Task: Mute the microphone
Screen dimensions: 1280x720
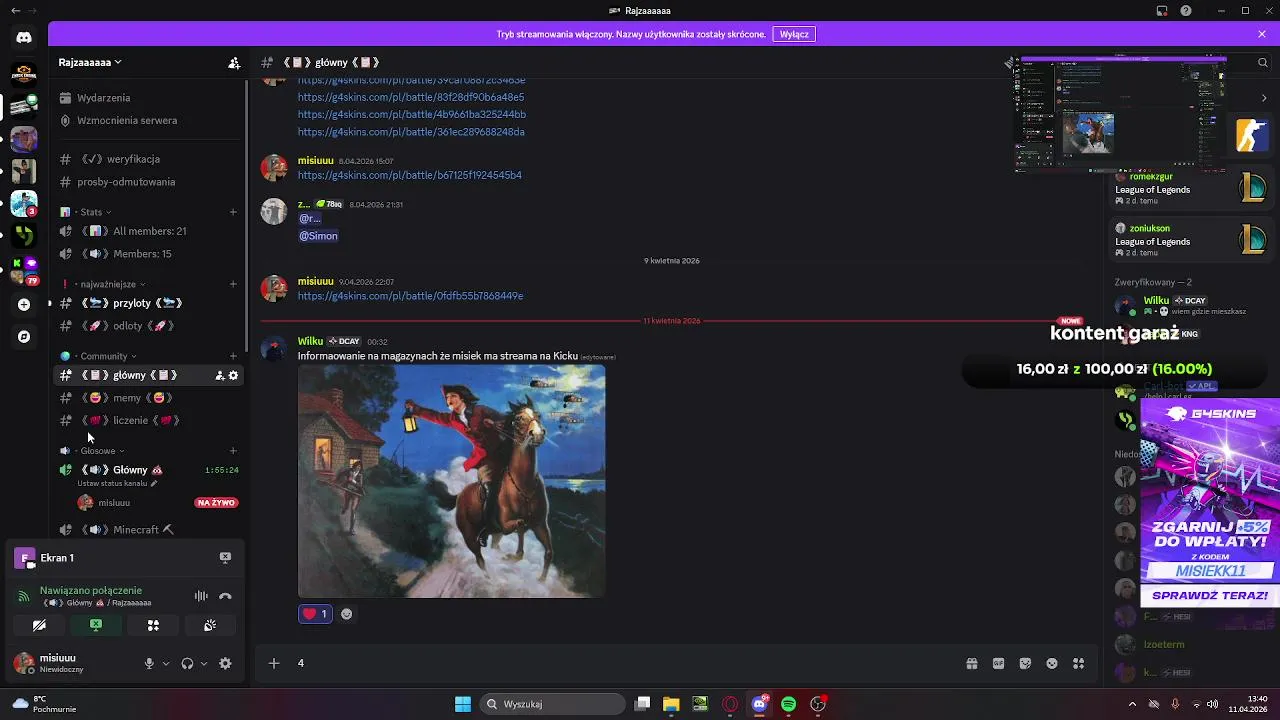Action: (x=149, y=664)
